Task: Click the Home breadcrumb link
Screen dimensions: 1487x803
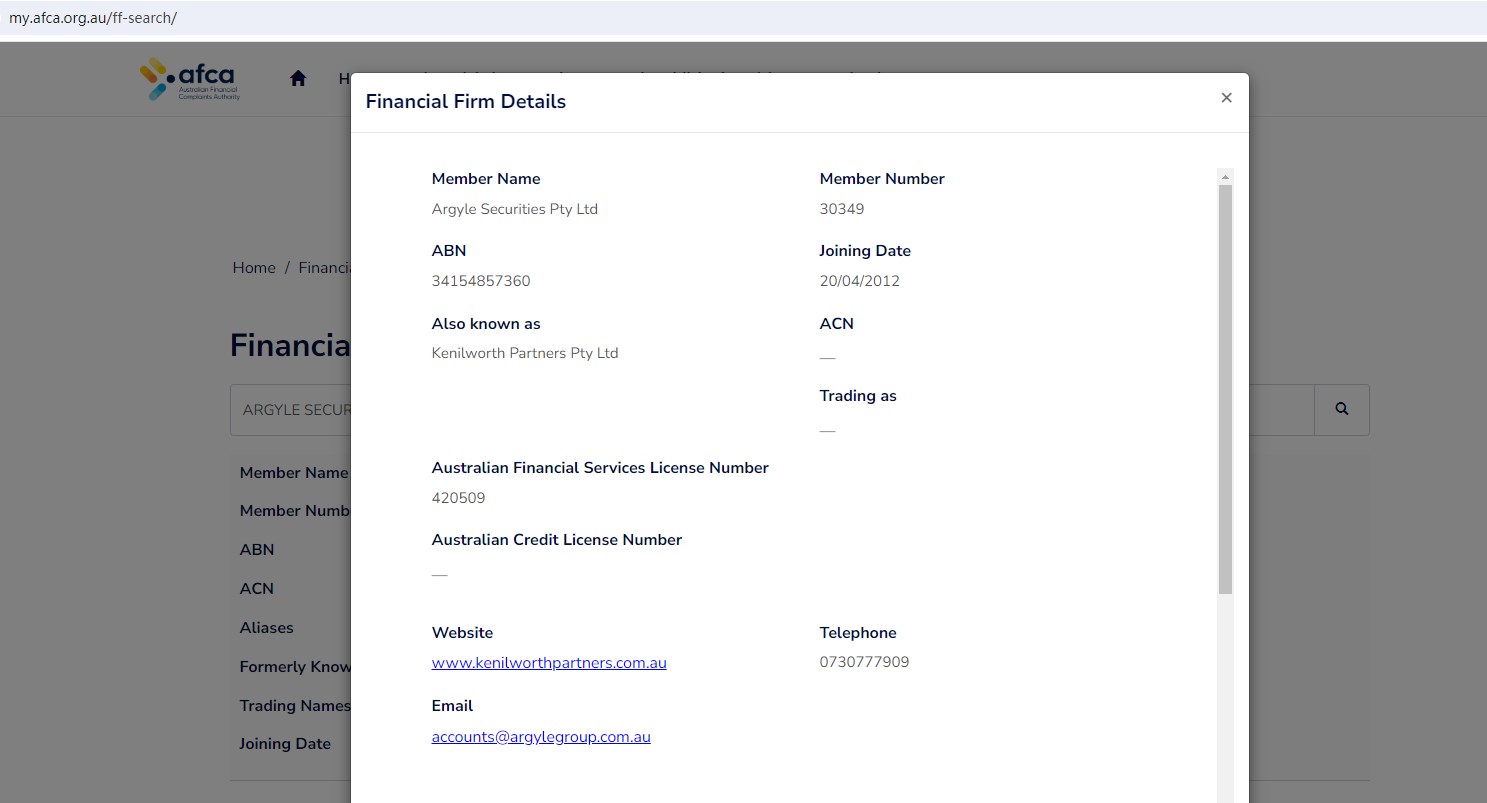Action: click(x=254, y=268)
